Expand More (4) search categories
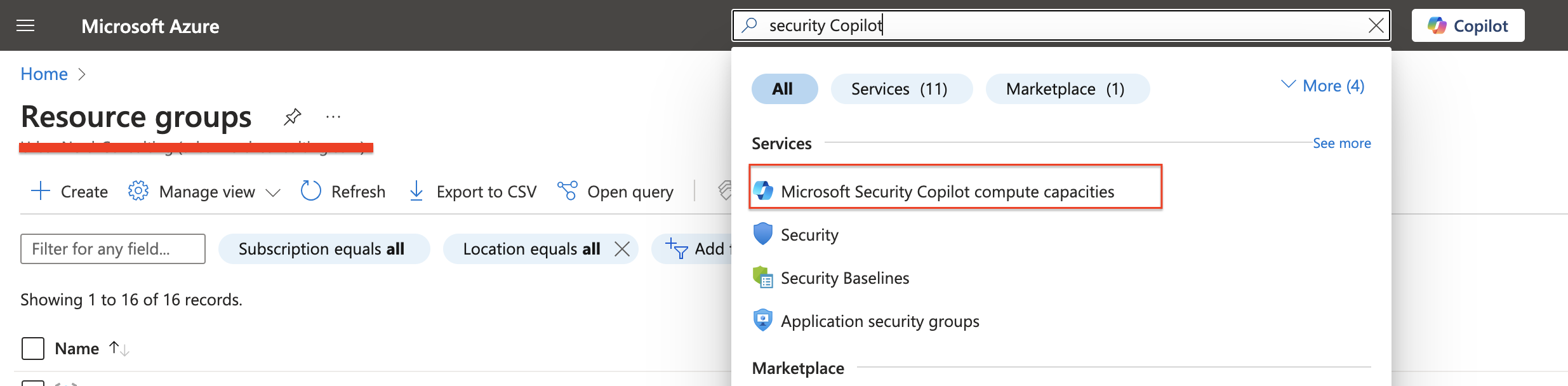 click(1323, 86)
